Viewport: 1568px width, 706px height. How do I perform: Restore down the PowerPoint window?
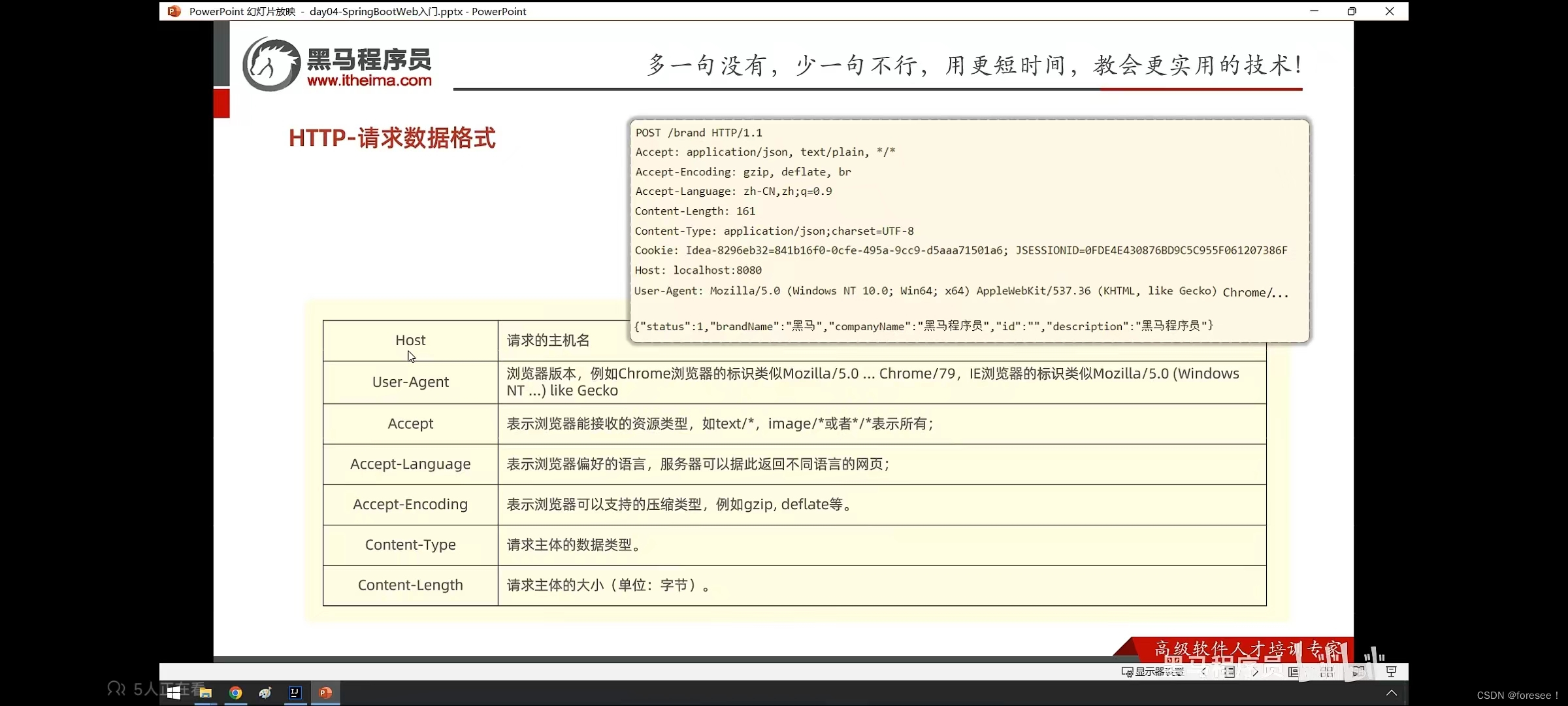tap(1352, 11)
